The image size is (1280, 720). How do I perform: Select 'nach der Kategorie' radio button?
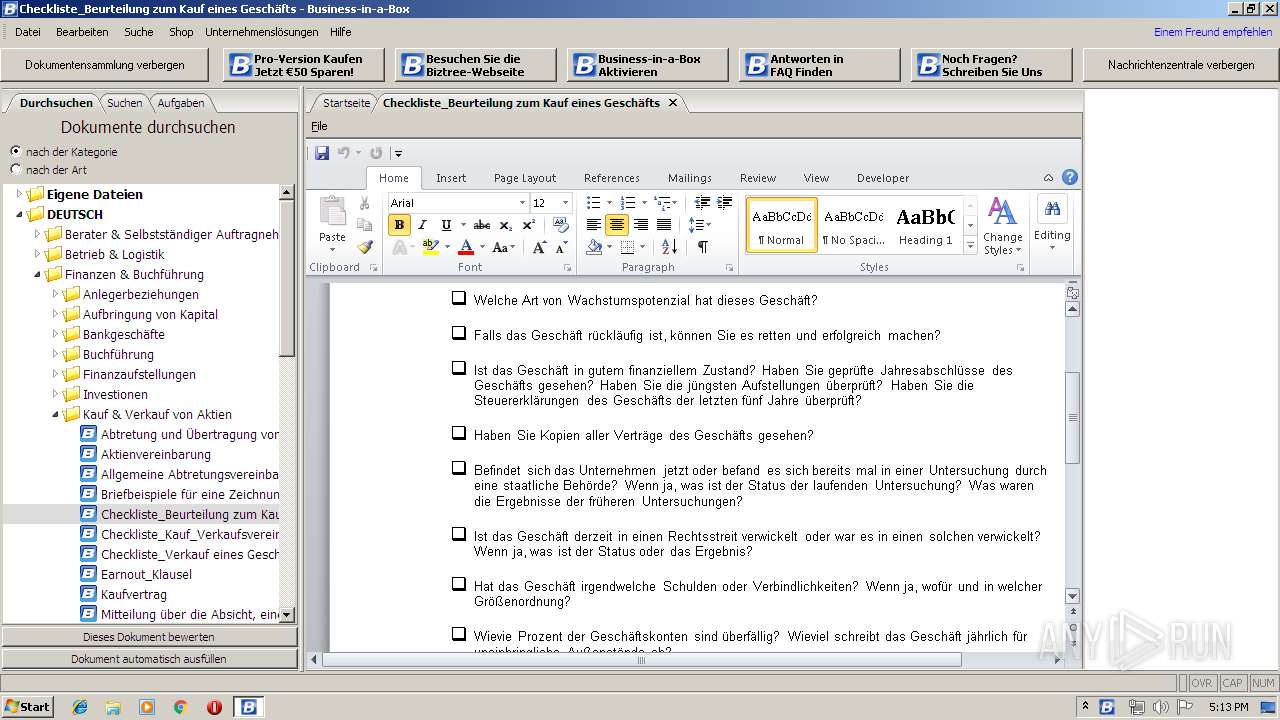[15, 151]
